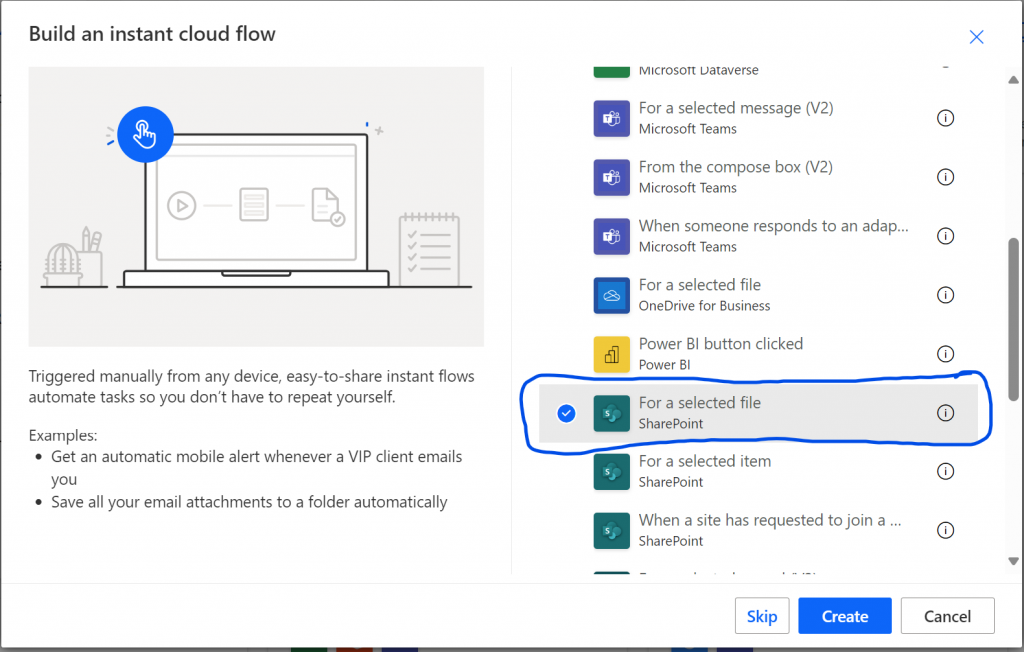The image size is (1024, 652).
Task: Choose 'Power BI button clicked' trigger
Action: click(x=720, y=354)
